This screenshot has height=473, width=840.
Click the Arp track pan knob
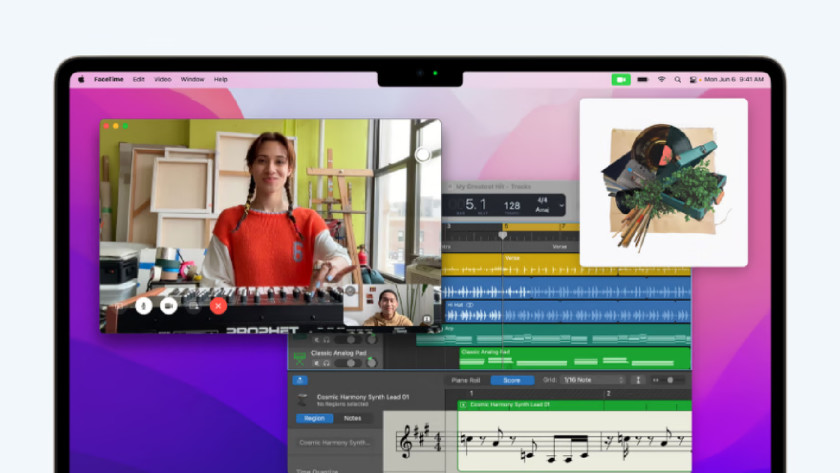tap(371, 339)
